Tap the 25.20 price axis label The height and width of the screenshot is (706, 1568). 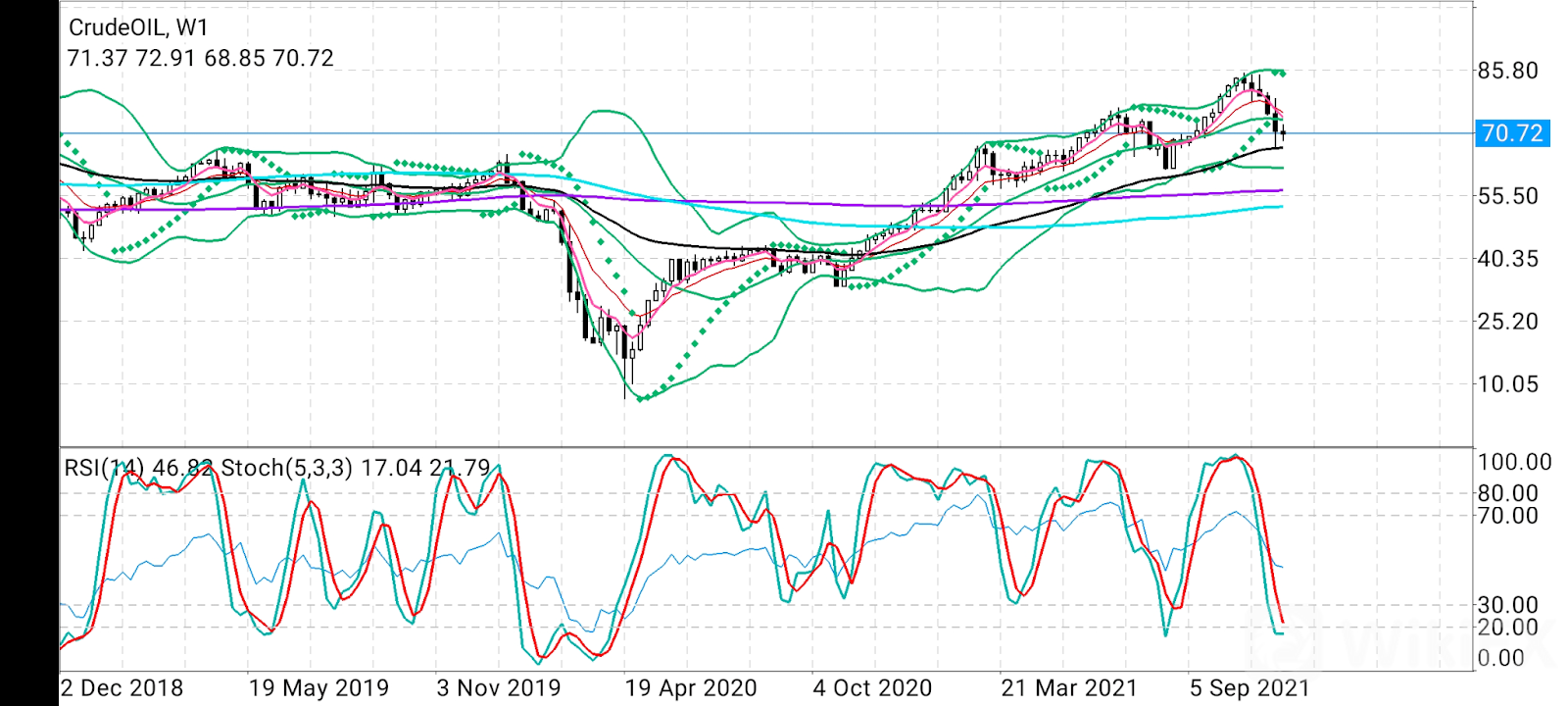coord(1507,322)
